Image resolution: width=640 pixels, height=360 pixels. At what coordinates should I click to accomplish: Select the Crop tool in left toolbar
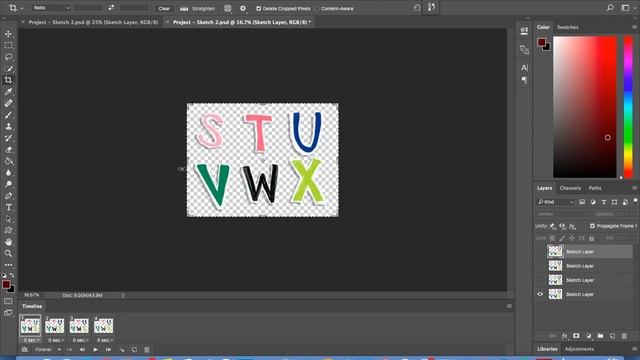coord(8,80)
